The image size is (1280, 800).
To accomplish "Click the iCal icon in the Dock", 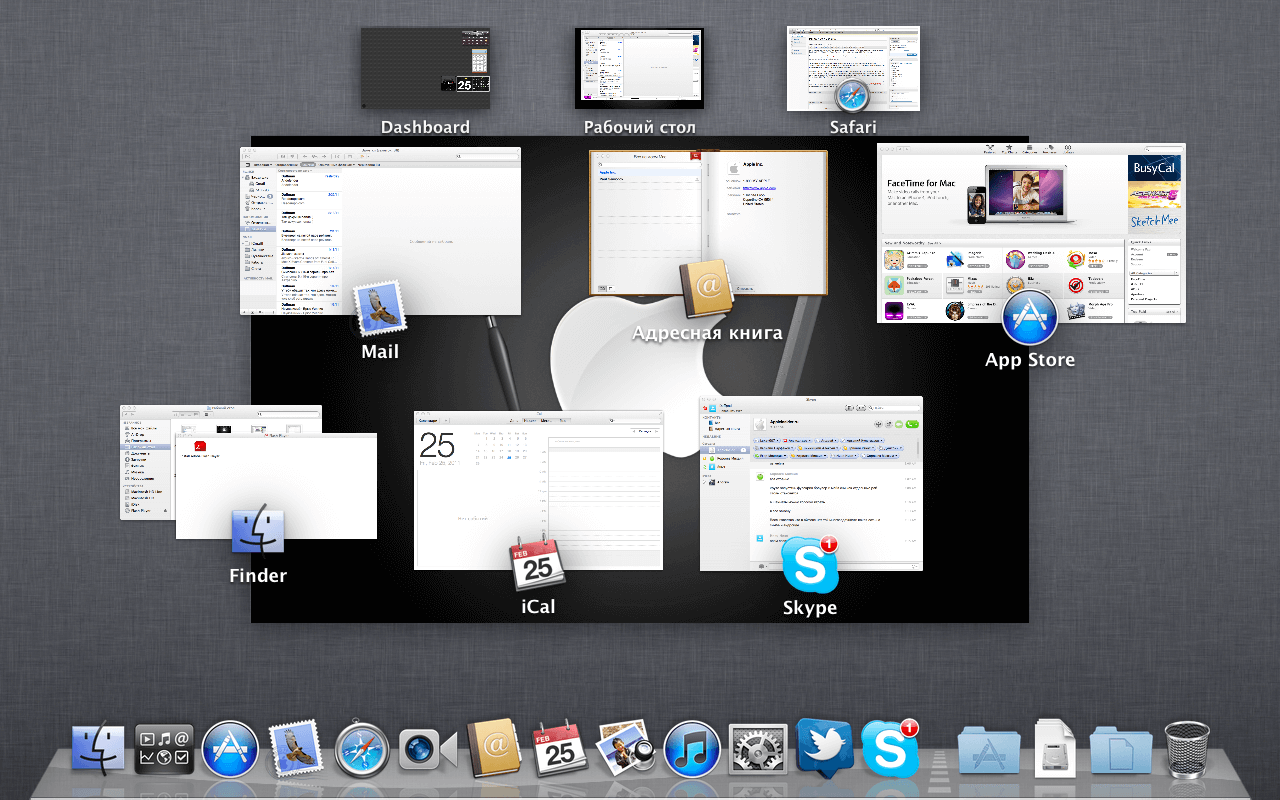I will [560, 749].
